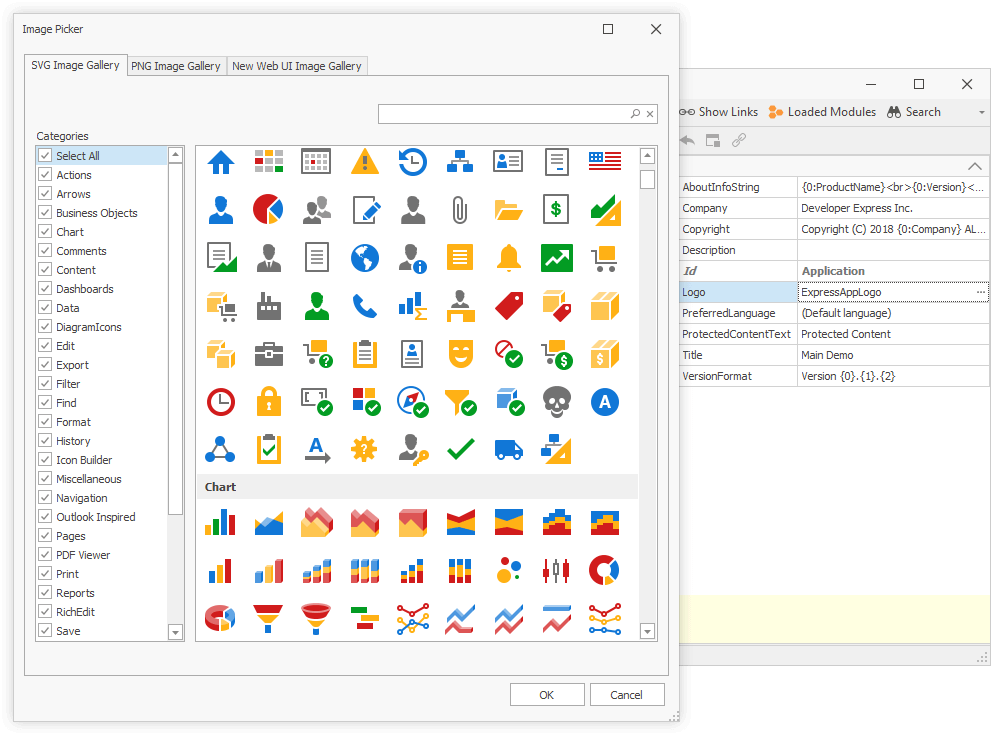991x735 pixels.
Task: Choose the paperclip attachment icon
Action: (x=460, y=209)
